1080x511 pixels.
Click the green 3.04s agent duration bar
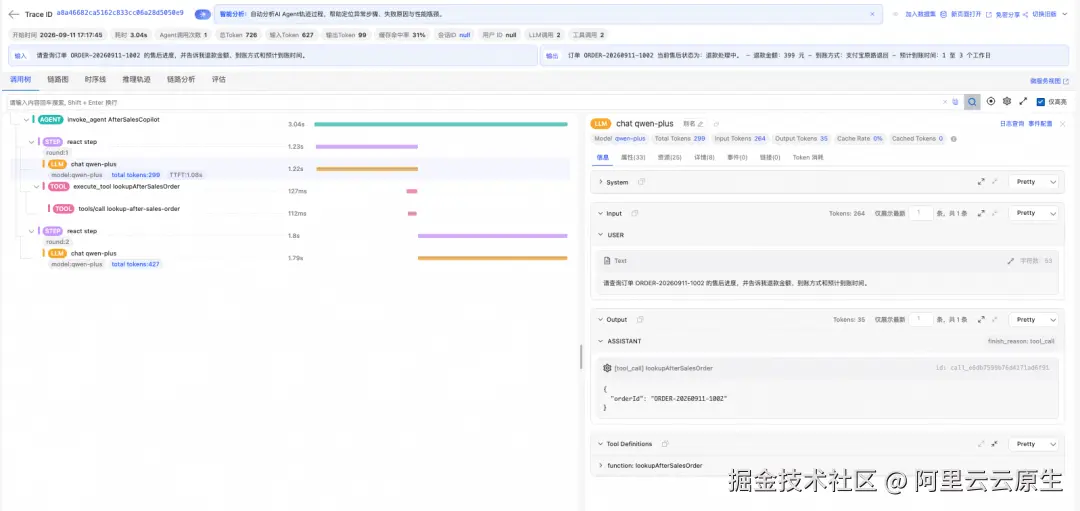tap(441, 124)
